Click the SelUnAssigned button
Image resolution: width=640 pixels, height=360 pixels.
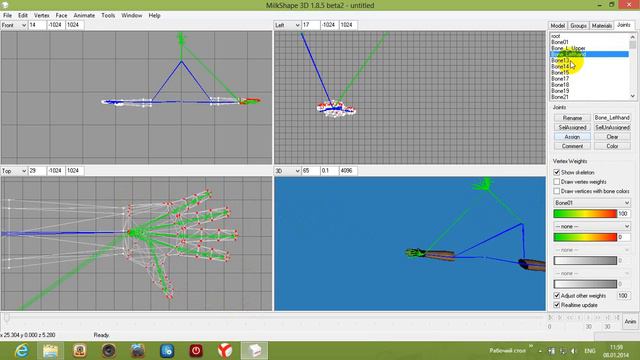[x=612, y=127]
